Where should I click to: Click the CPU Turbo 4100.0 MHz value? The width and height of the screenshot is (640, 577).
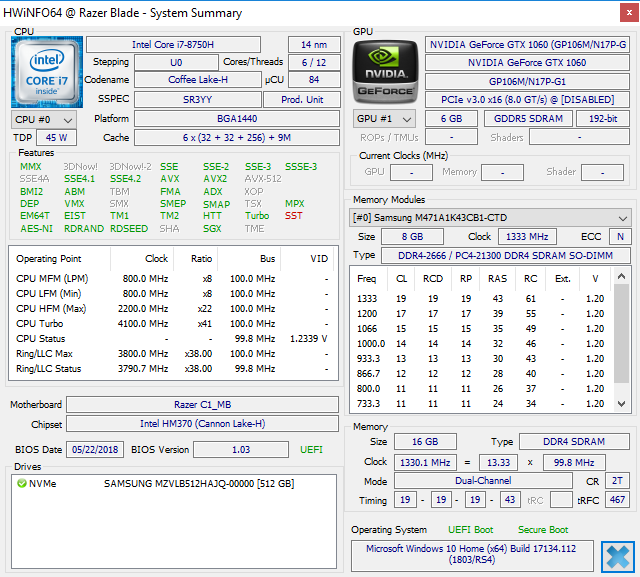tap(143, 324)
